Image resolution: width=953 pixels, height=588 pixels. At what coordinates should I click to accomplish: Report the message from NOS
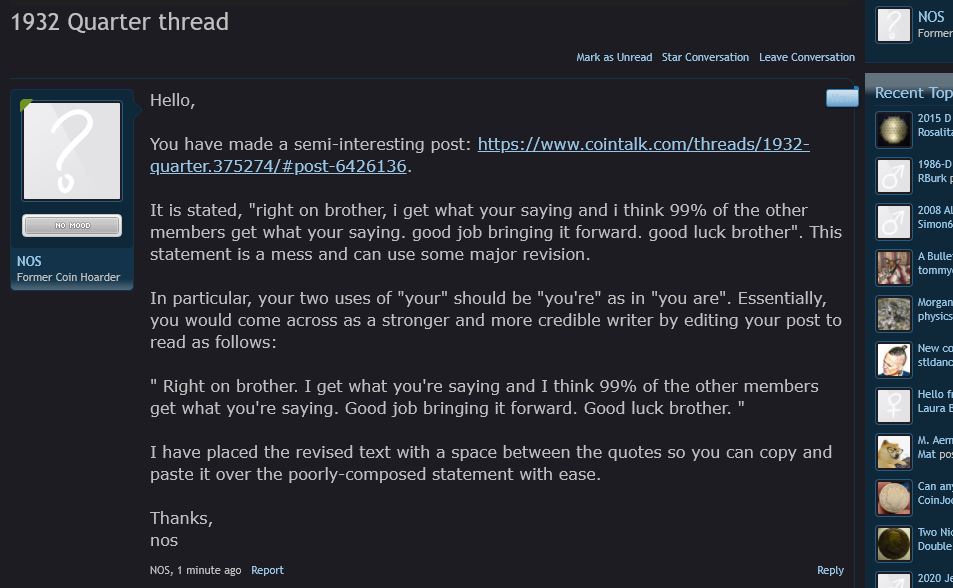pos(267,570)
